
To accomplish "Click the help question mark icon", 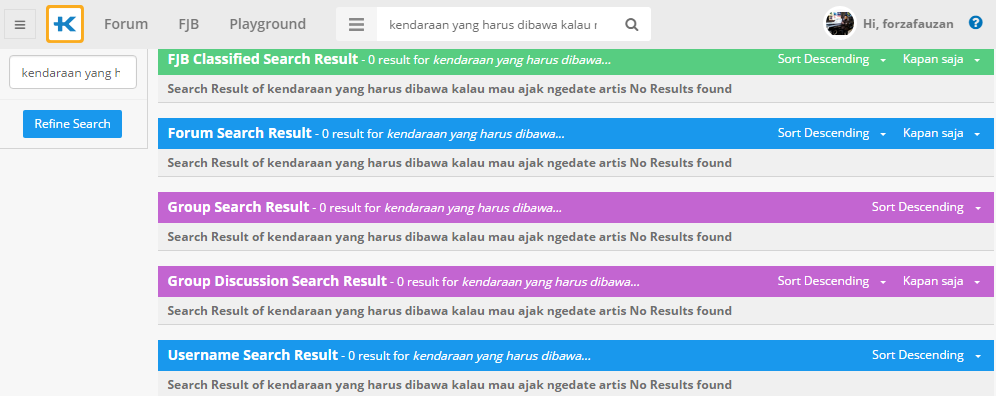I will click(976, 23).
